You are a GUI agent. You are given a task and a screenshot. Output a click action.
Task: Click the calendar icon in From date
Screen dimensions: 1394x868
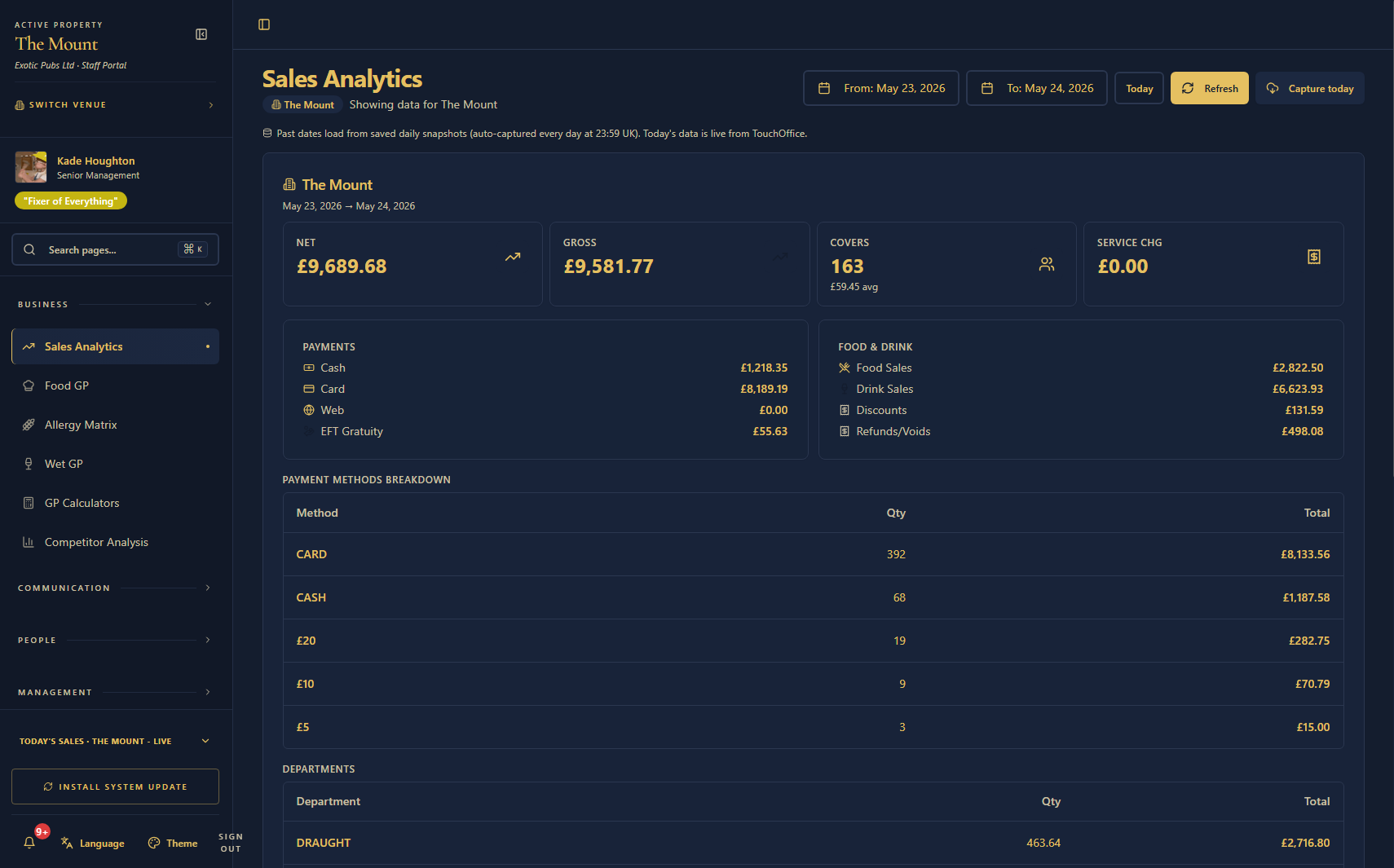pos(824,88)
